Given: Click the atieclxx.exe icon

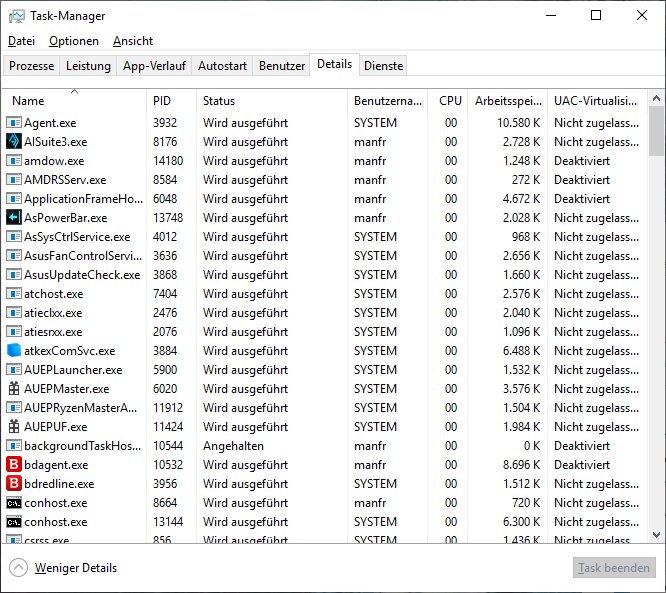Looking at the screenshot, I should point(14,313).
